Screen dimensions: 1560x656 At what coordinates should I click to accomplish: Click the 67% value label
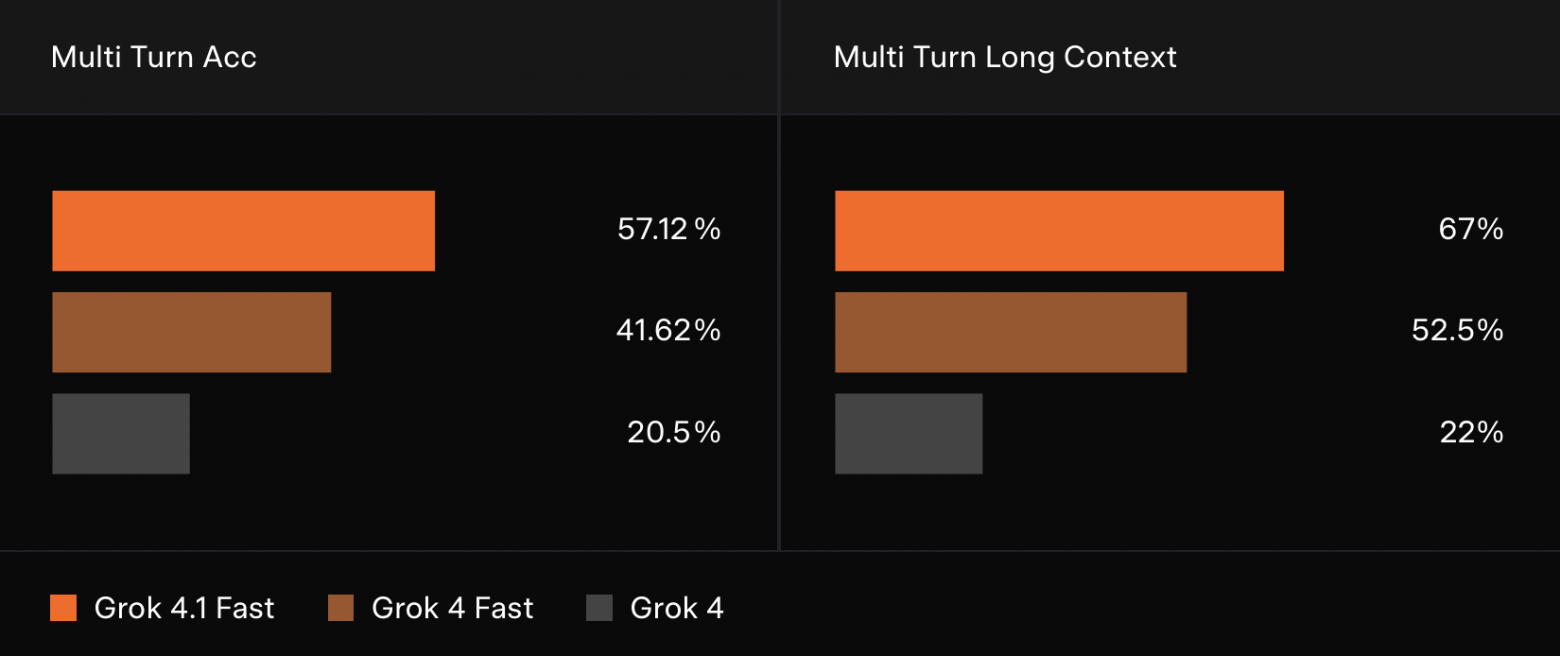(1470, 230)
